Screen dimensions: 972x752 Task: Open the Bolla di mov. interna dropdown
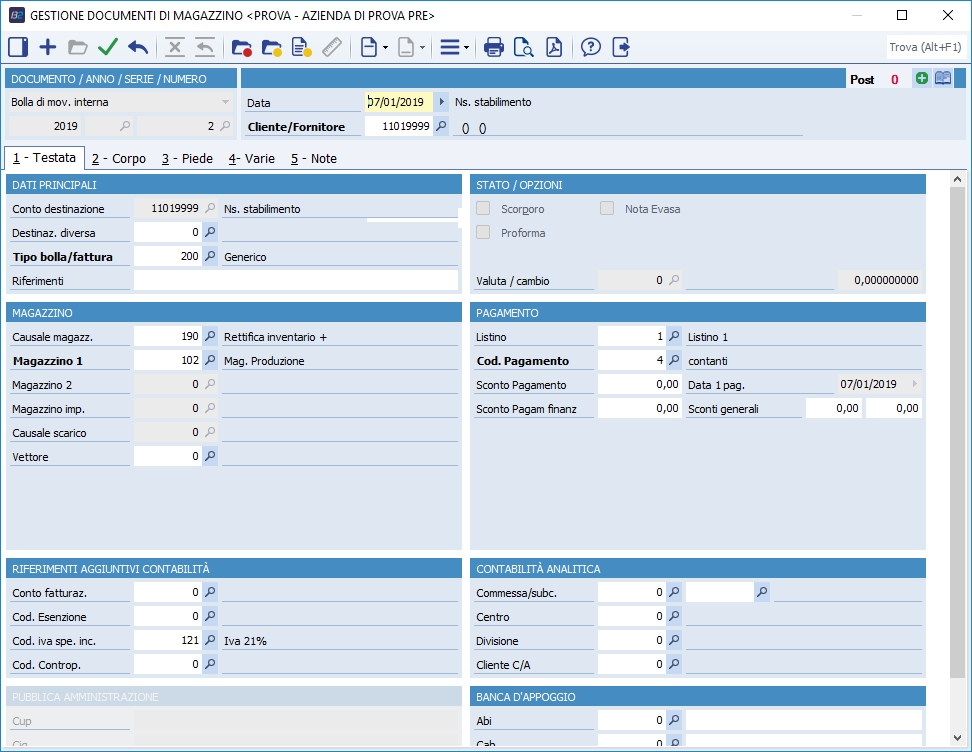pyautogui.click(x=225, y=102)
